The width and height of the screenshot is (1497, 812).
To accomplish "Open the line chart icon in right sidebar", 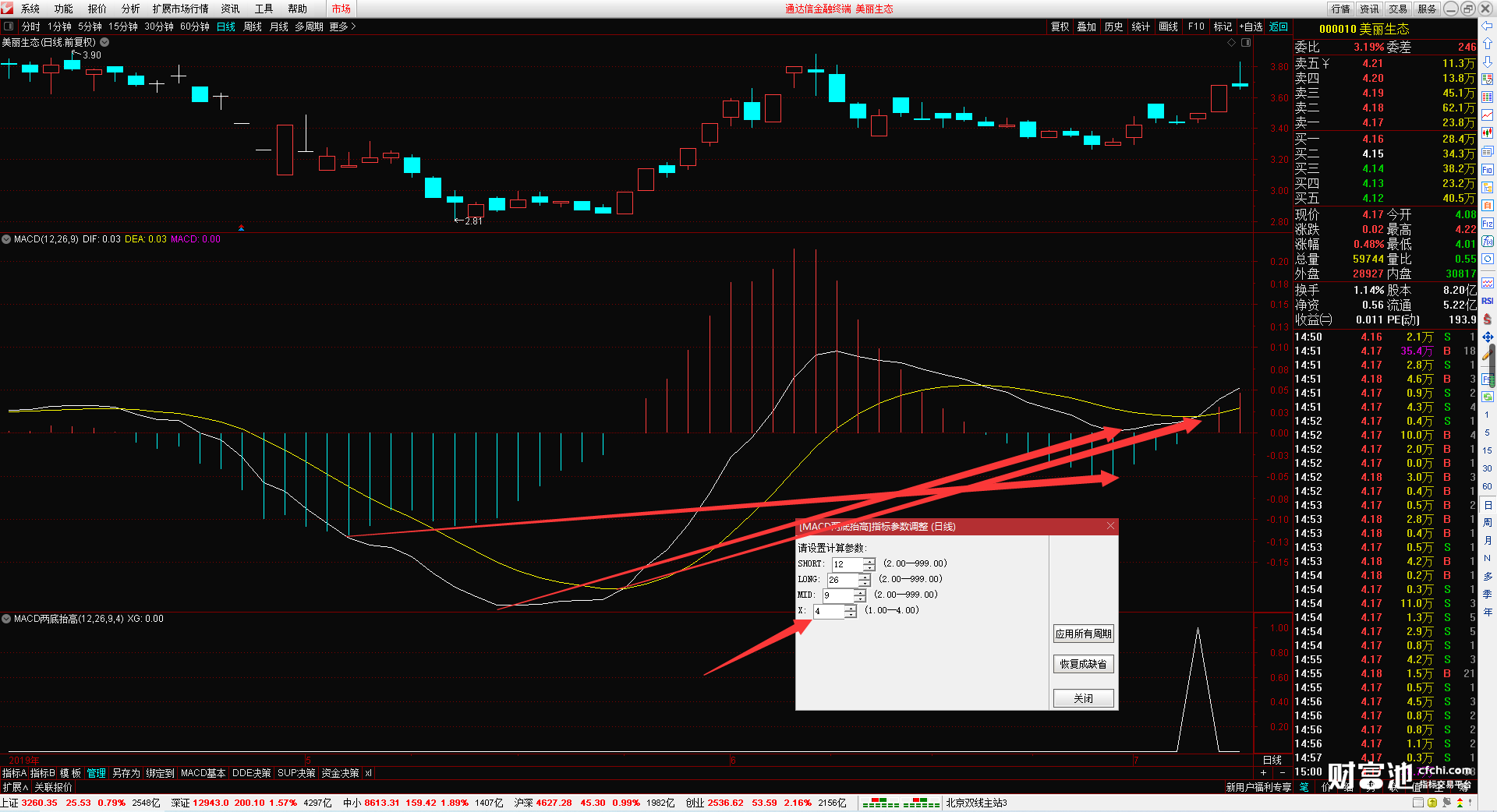I will 1488,115.
